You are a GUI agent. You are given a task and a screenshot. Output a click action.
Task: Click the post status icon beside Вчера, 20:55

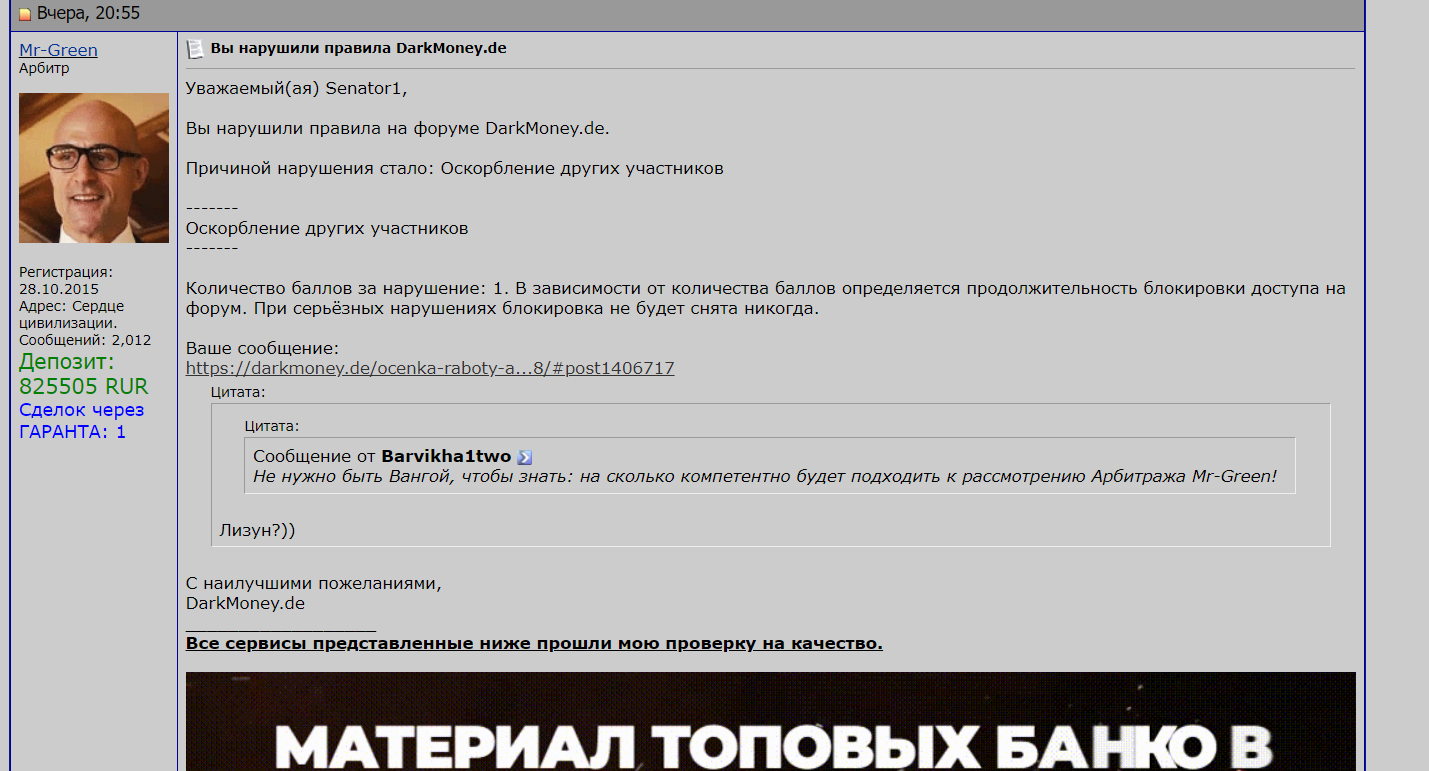coord(25,14)
